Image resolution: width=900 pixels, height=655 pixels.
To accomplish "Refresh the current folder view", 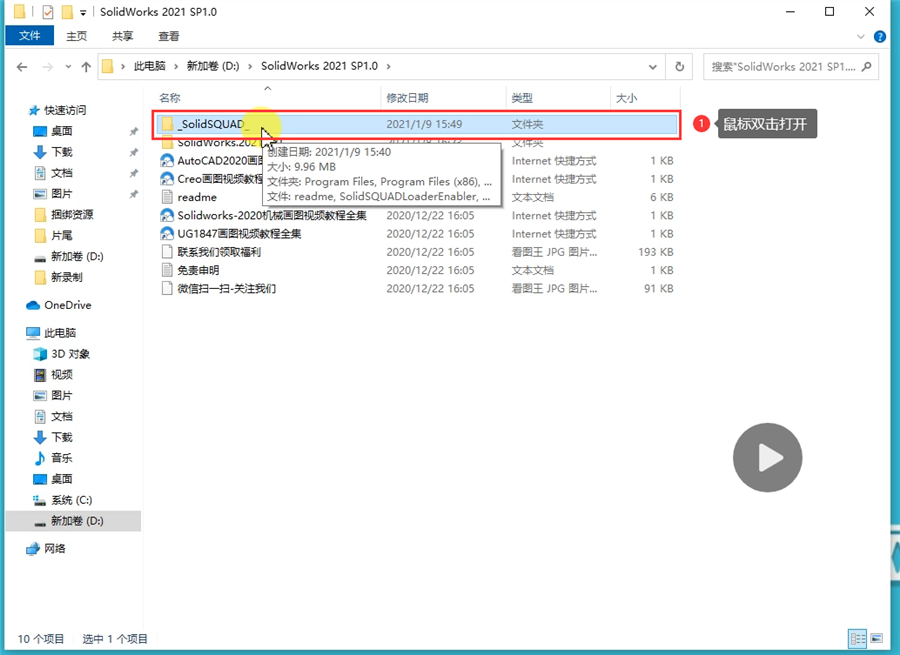I will click(680, 67).
